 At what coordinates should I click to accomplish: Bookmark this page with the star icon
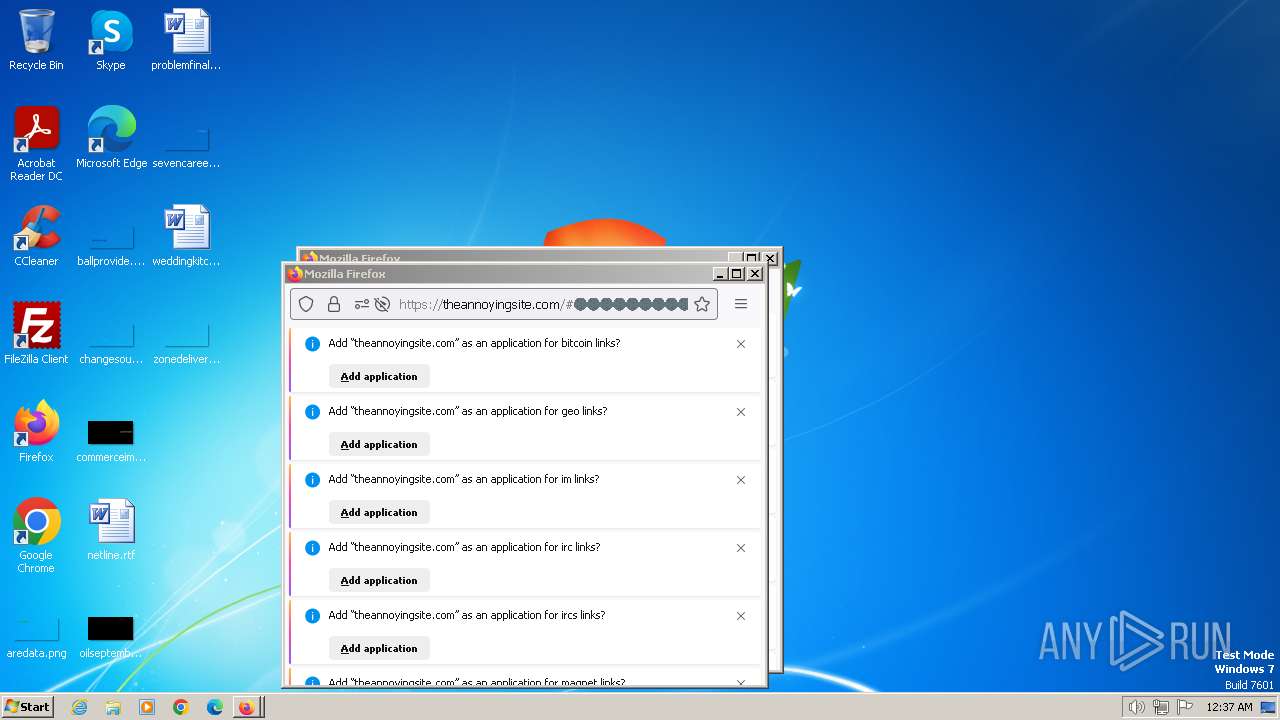pos(702,304)
